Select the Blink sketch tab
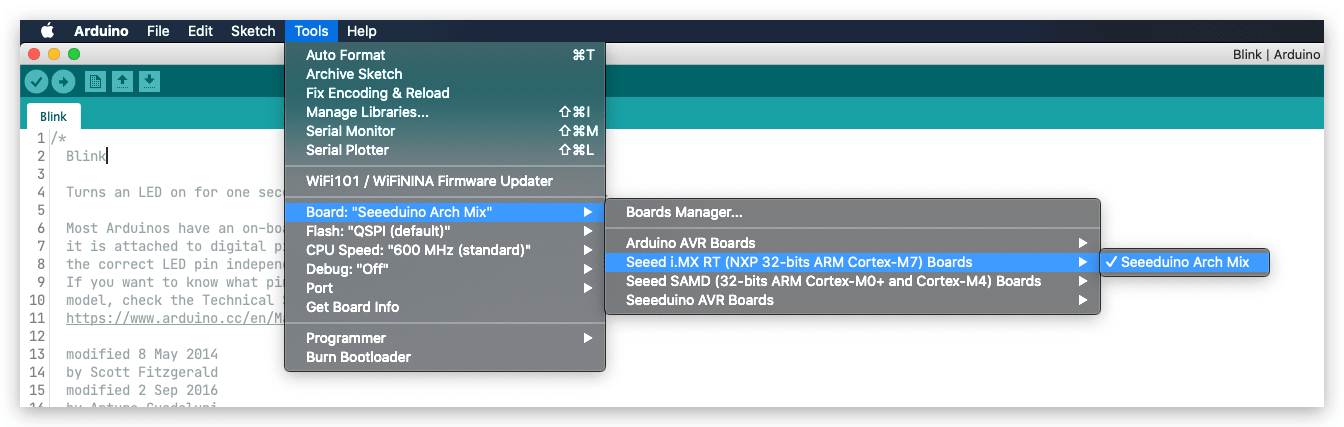 tap(54, 117)
